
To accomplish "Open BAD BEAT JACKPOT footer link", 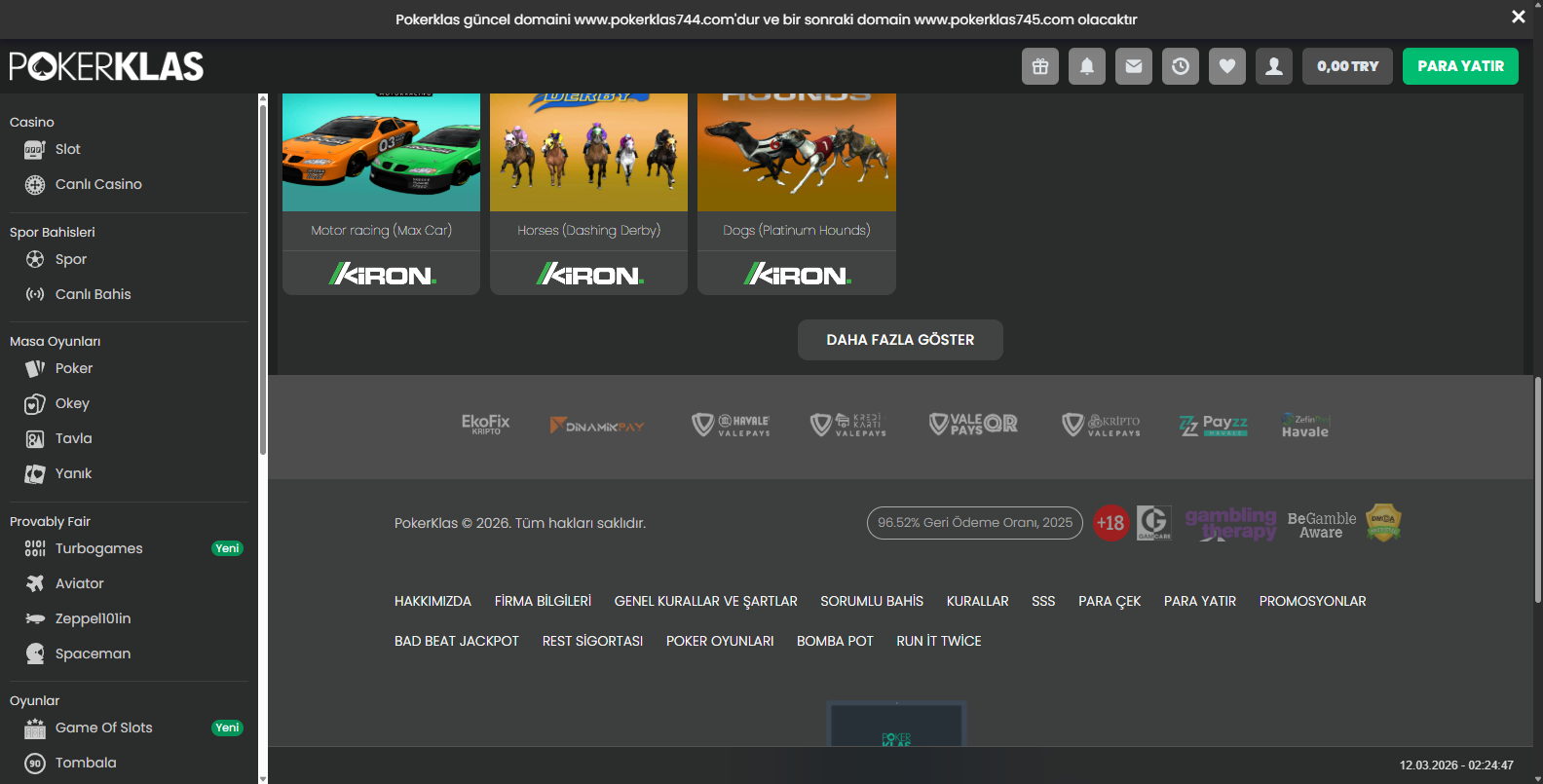I will click(x=457, y=641).
